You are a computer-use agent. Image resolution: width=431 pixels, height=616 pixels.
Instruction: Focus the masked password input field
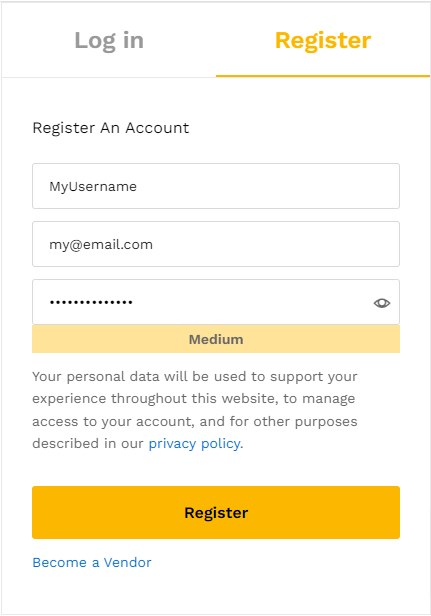coord(216,302)
